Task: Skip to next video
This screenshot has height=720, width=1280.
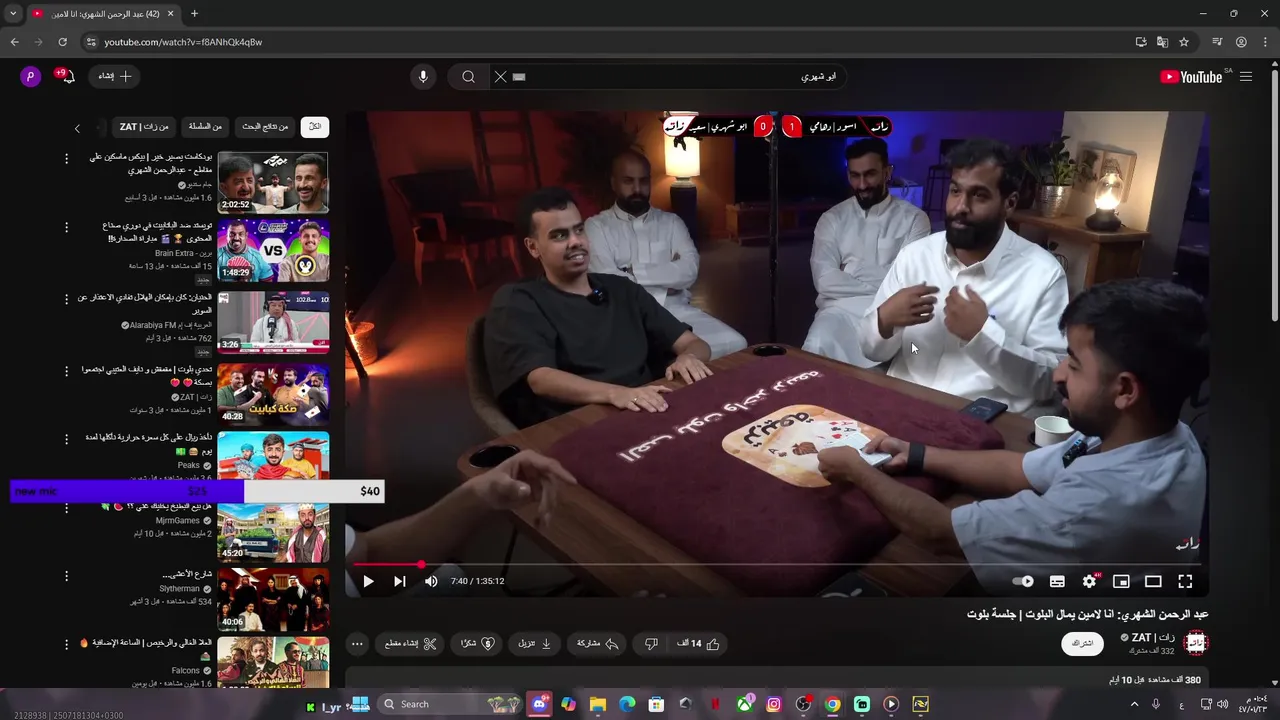Action: pos(399,581)
